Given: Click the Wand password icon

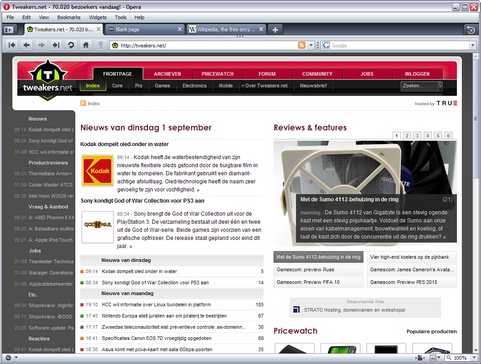Looking at the screenshot, I should point(100,45).
